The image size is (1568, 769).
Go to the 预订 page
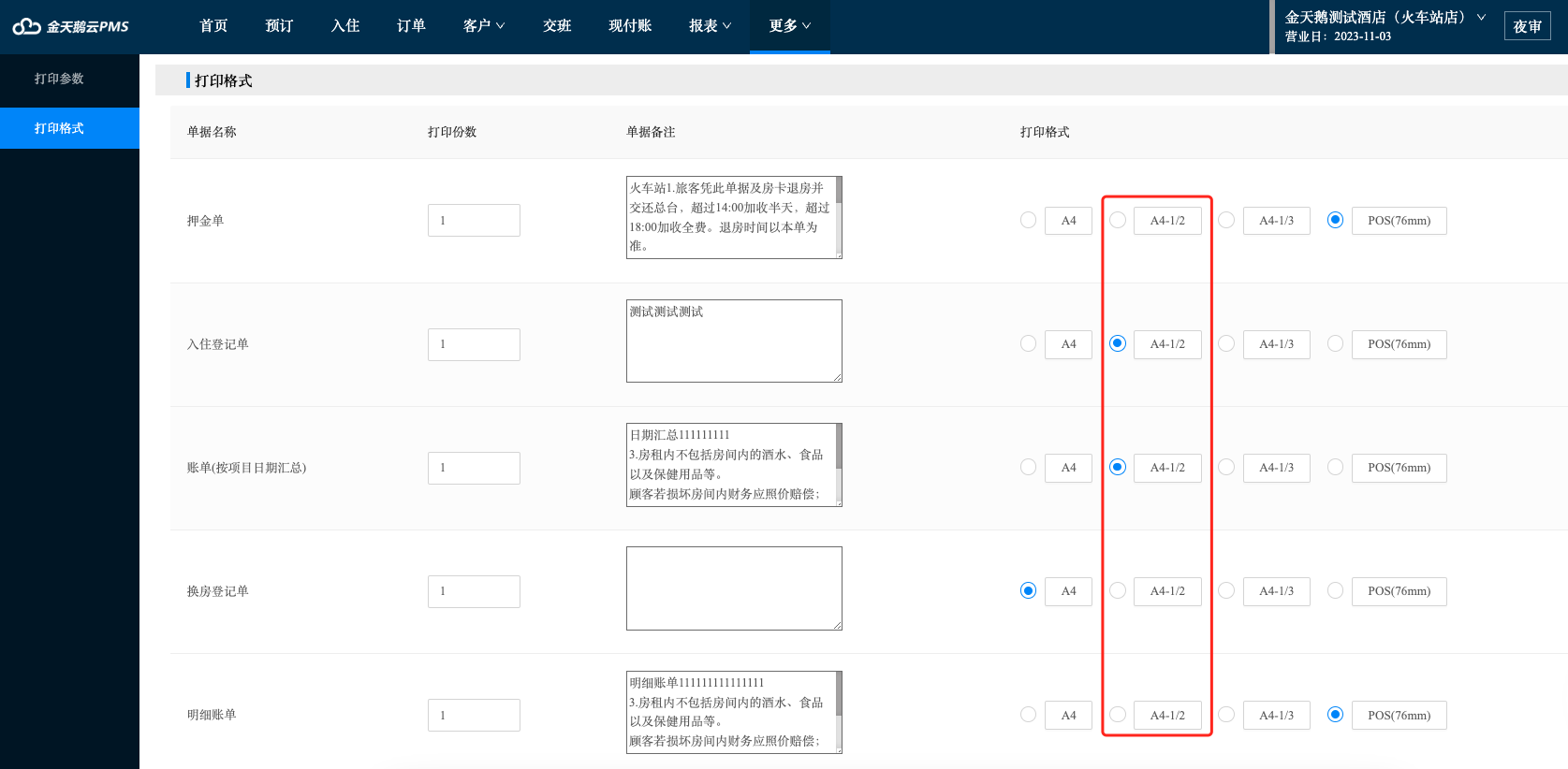click(x=279, y=26)
